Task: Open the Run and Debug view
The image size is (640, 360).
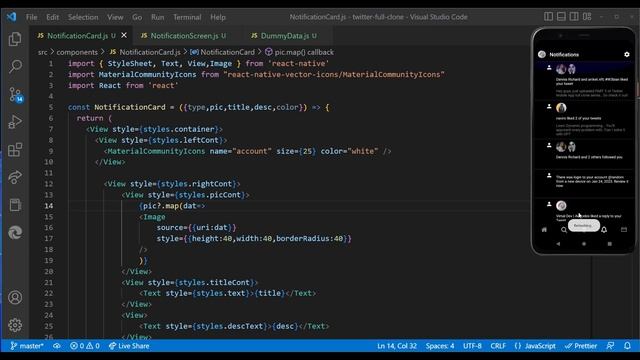Action: 15,122
